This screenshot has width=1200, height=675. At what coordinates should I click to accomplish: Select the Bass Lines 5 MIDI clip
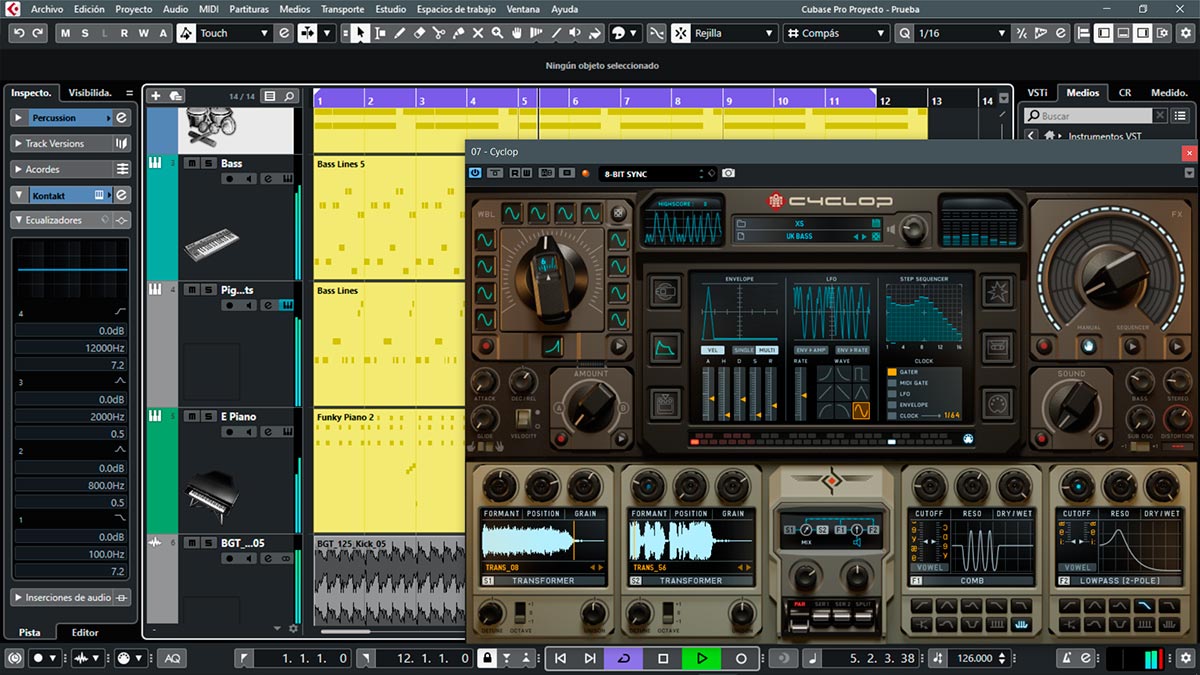point(389,217)
